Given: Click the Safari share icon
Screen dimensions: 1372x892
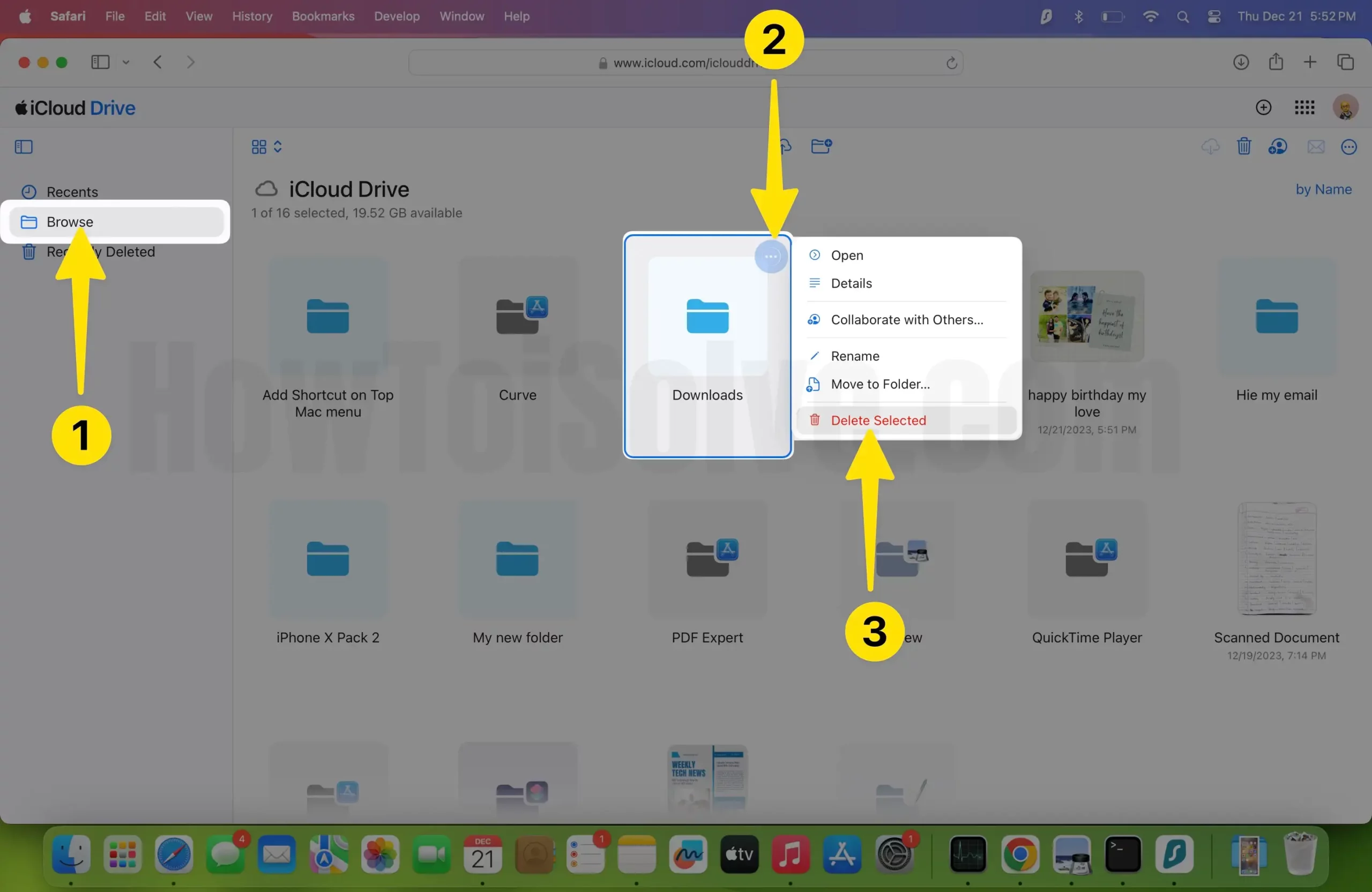Looking at the screenshot, I should pyautogui.click(x=1275, y=61).
